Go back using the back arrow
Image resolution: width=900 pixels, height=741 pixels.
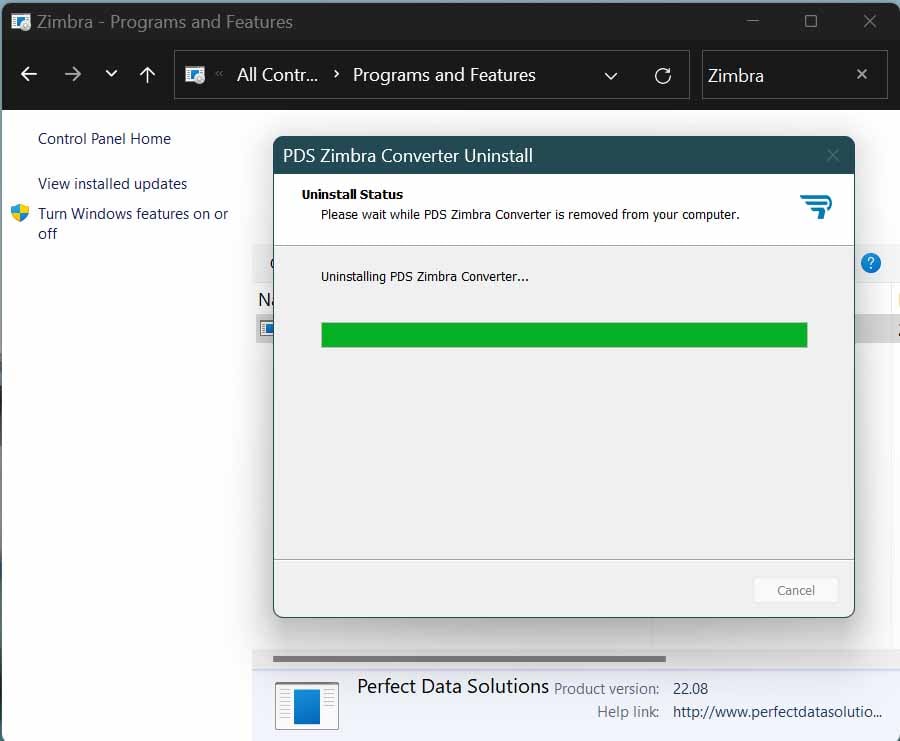(29, 74)
